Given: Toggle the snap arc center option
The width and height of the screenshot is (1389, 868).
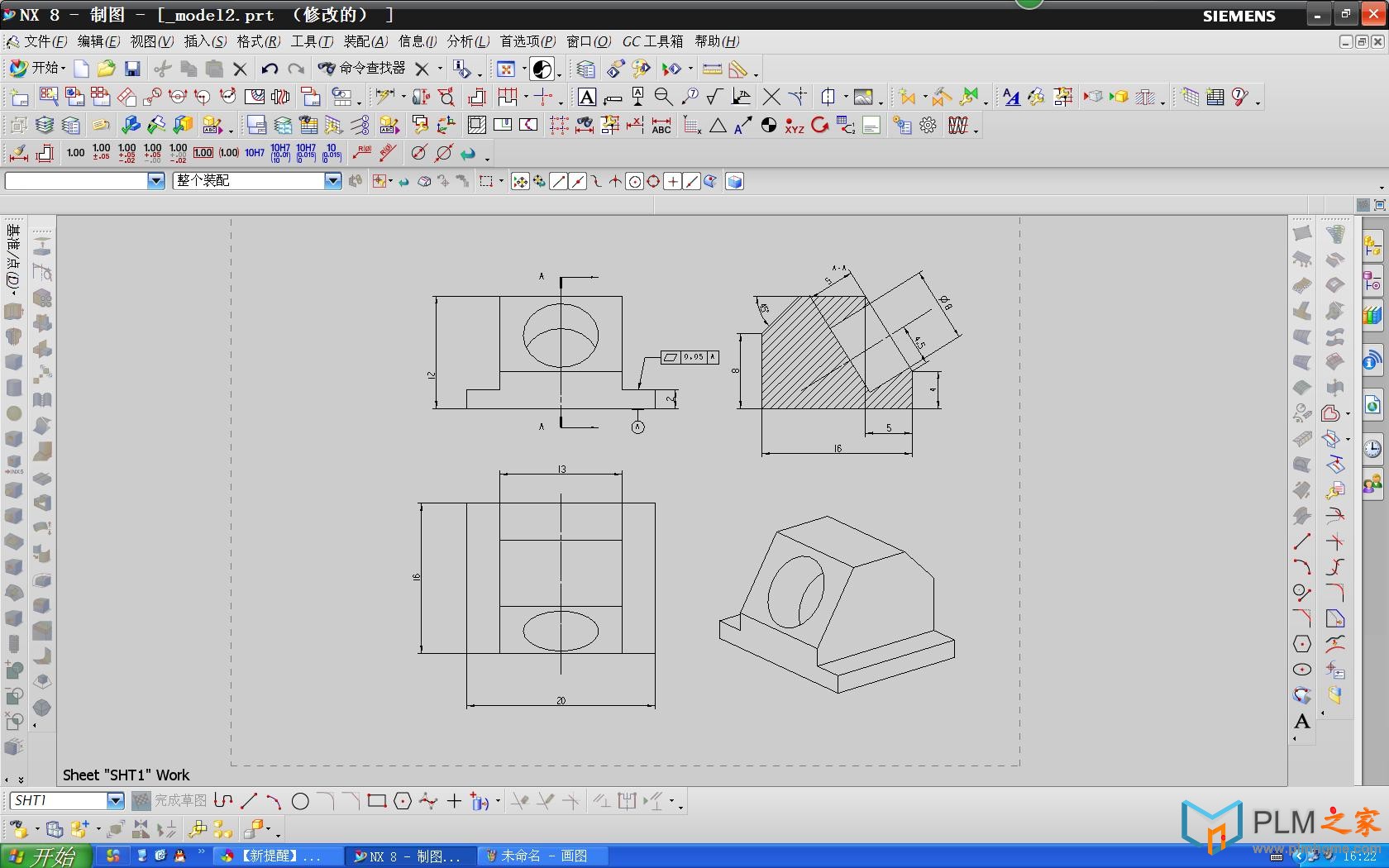Looking at the screenshot, I should tap(634, 182).
